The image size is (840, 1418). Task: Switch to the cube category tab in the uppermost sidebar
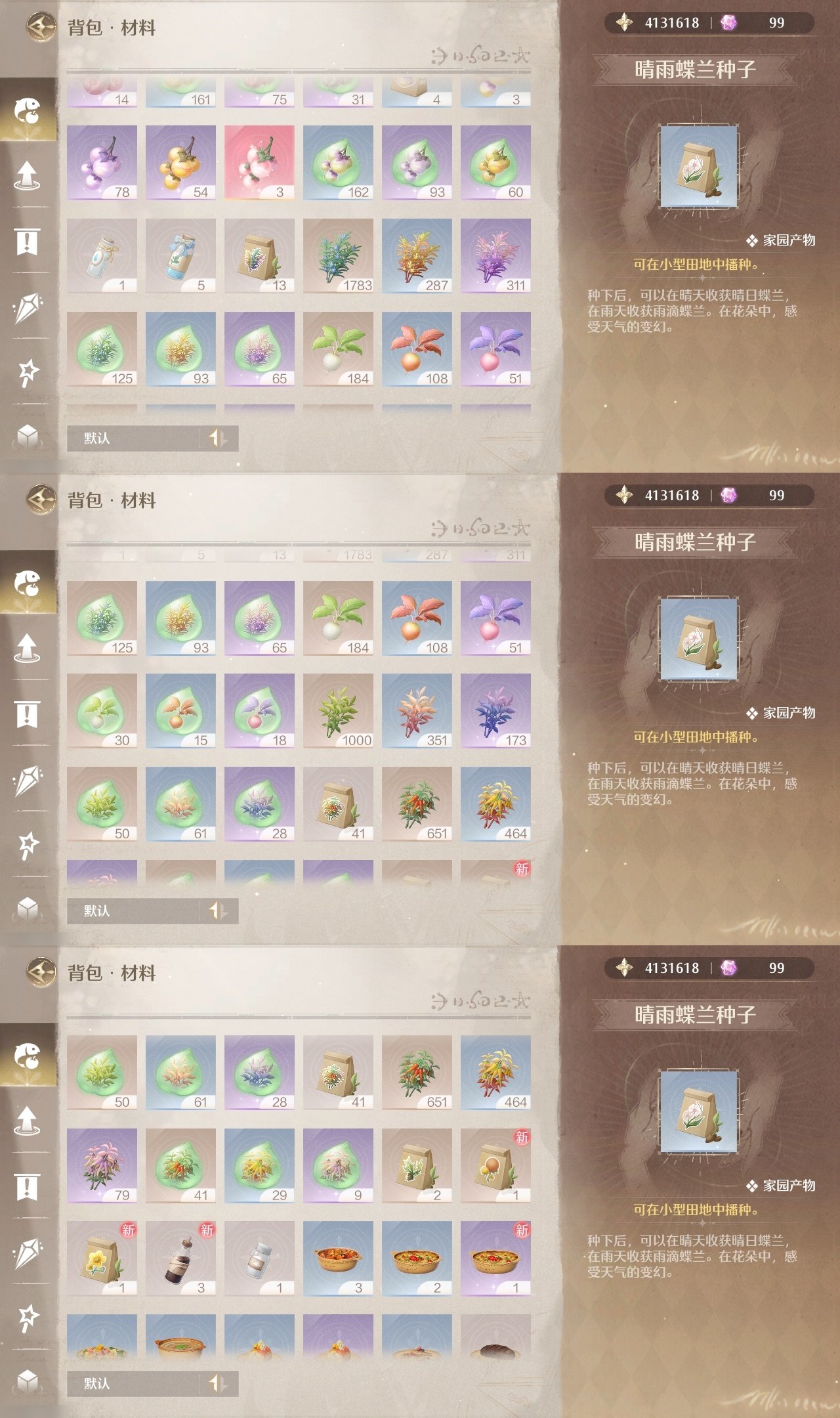point(27,435)
